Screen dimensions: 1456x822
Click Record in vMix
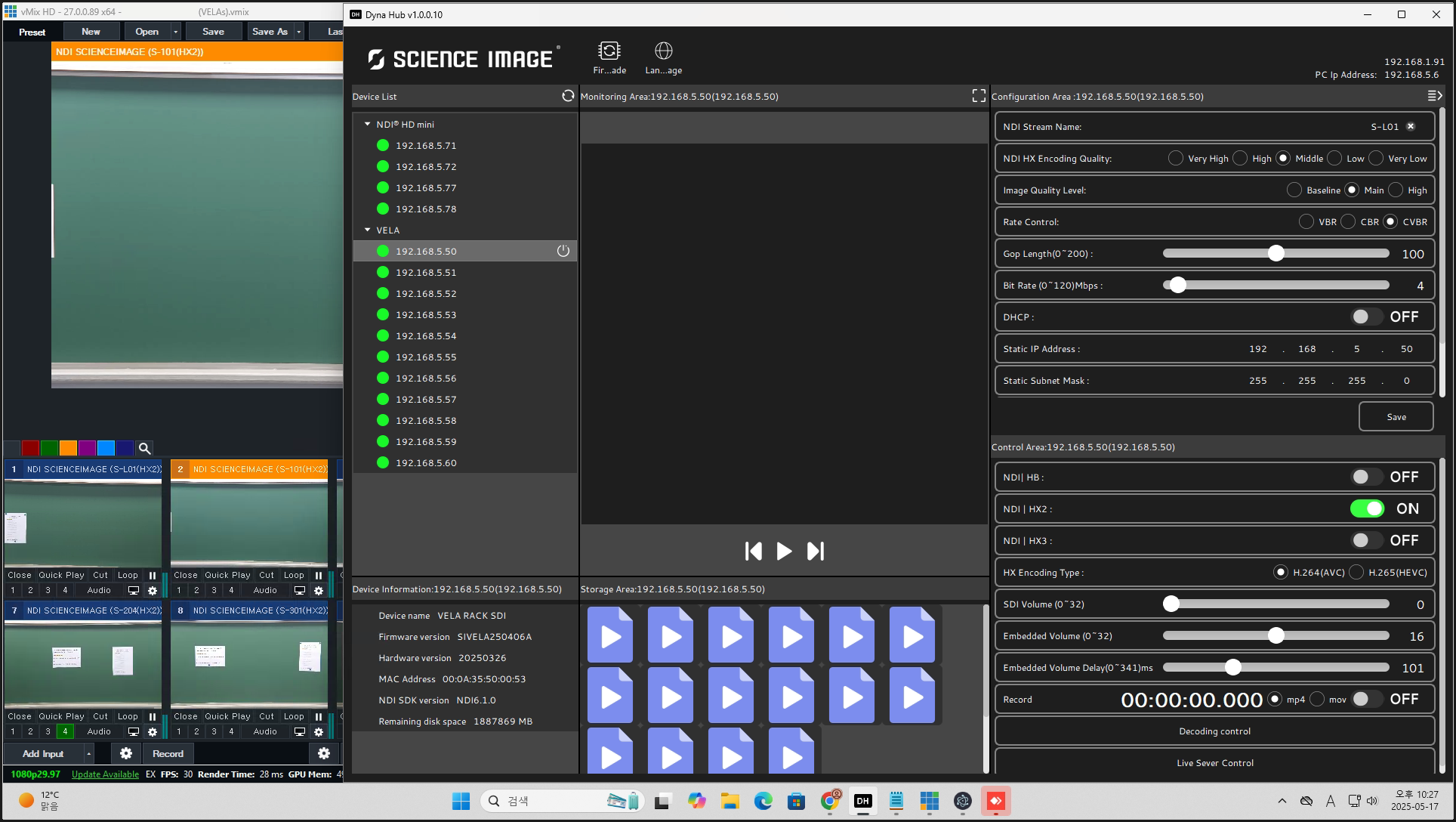coord(168,753)
